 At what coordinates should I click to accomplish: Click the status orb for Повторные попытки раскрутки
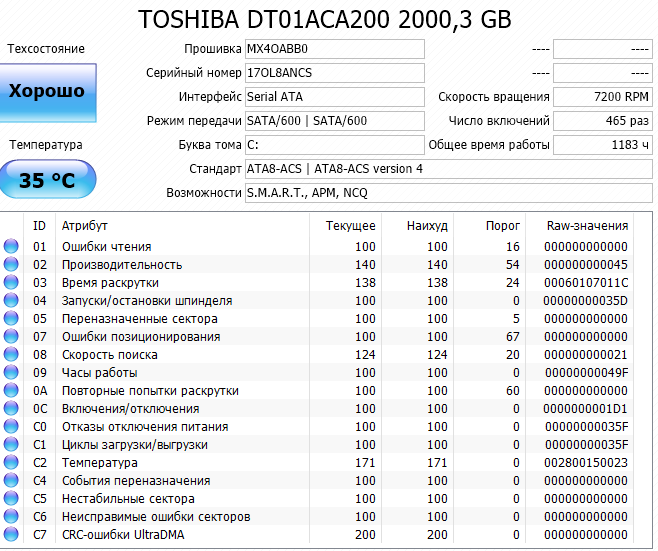tap(11, 390)
